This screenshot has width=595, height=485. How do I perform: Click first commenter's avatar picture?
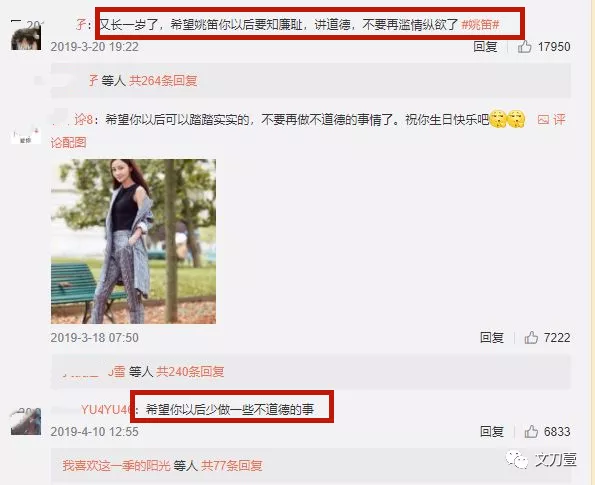[x=26, y=38]
